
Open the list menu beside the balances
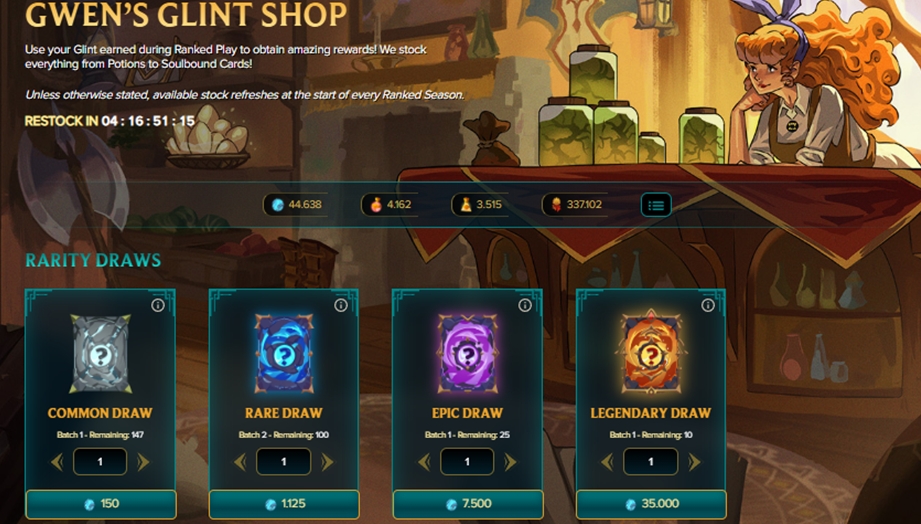coord(656,205)
